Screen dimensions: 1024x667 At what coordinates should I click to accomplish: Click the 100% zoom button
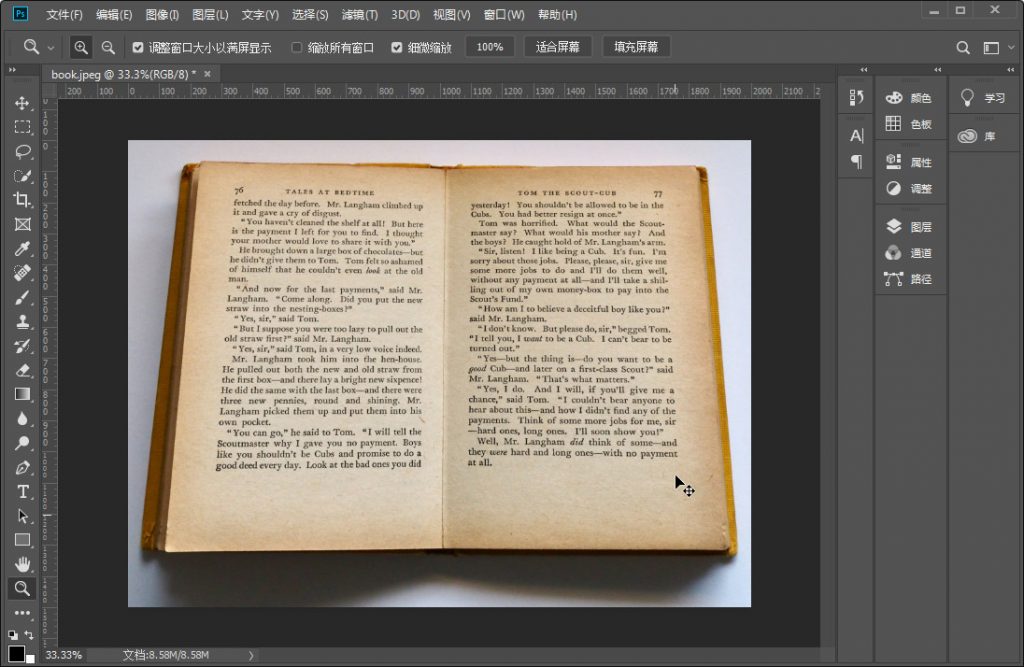[x=490, y=47]
